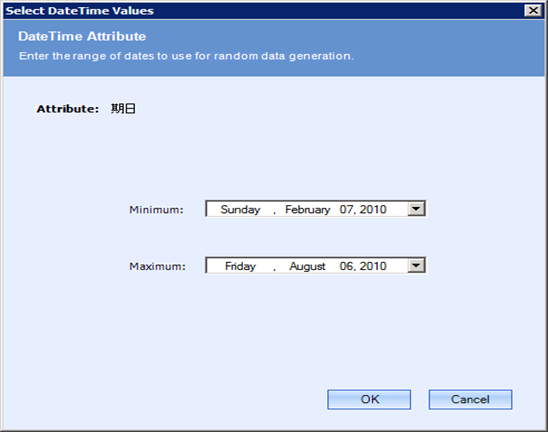Image resolution: width=548 pixels, height=432 pixels.
Task: Select February month in Minimum field
Action: tap(308, 209)
